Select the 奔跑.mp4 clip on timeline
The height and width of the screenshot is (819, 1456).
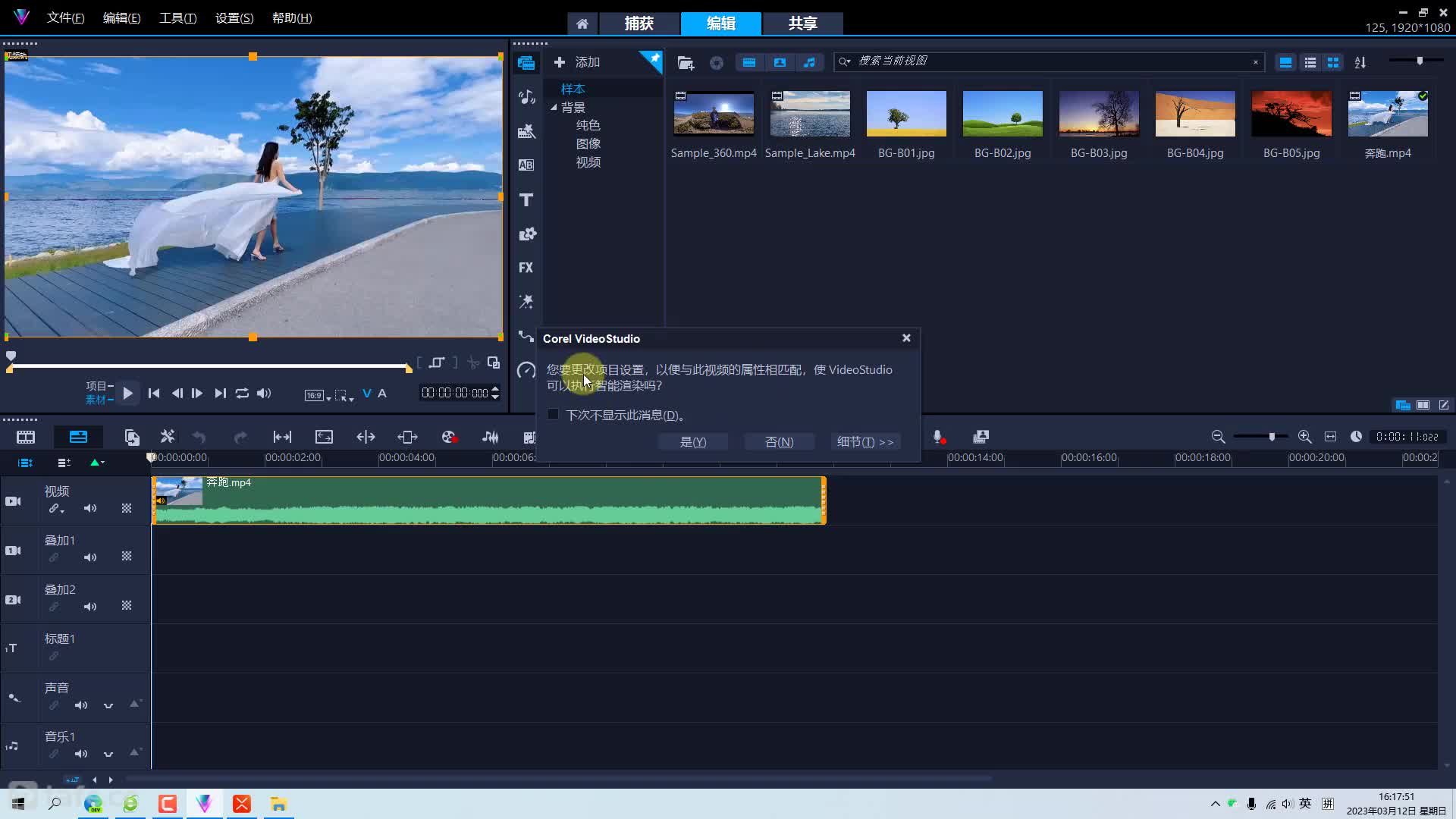tap(489, 500)
